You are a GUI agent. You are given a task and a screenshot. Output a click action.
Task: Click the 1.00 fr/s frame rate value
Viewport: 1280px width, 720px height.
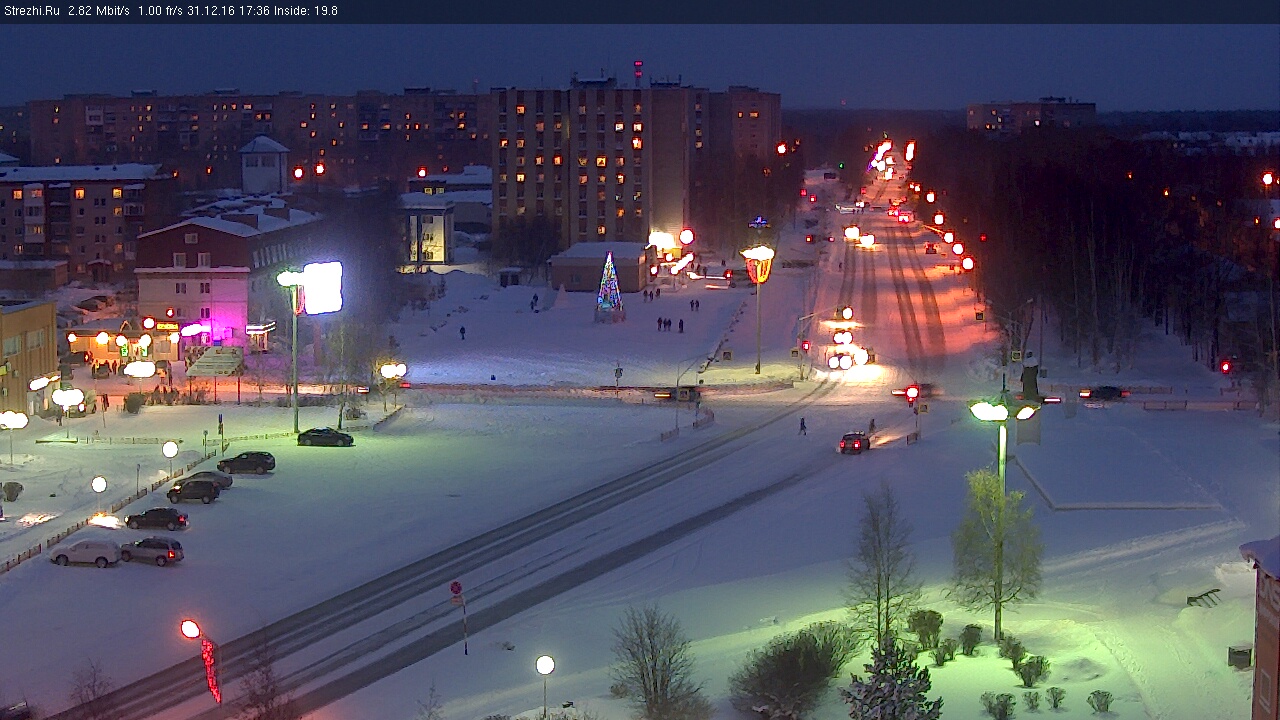coord(160,11)
